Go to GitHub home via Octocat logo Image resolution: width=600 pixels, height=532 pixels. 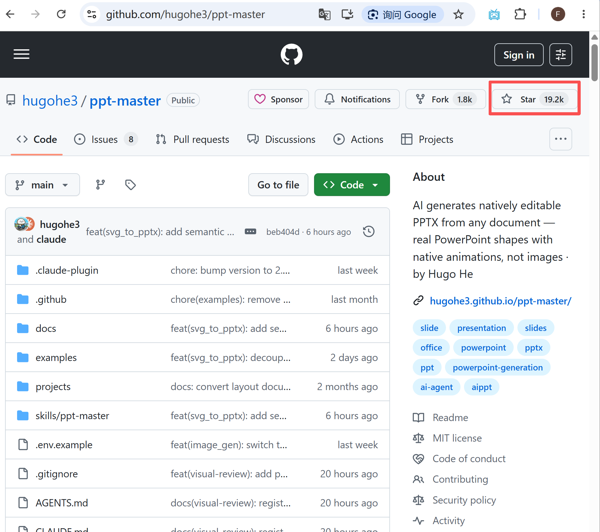click(291, 54)
